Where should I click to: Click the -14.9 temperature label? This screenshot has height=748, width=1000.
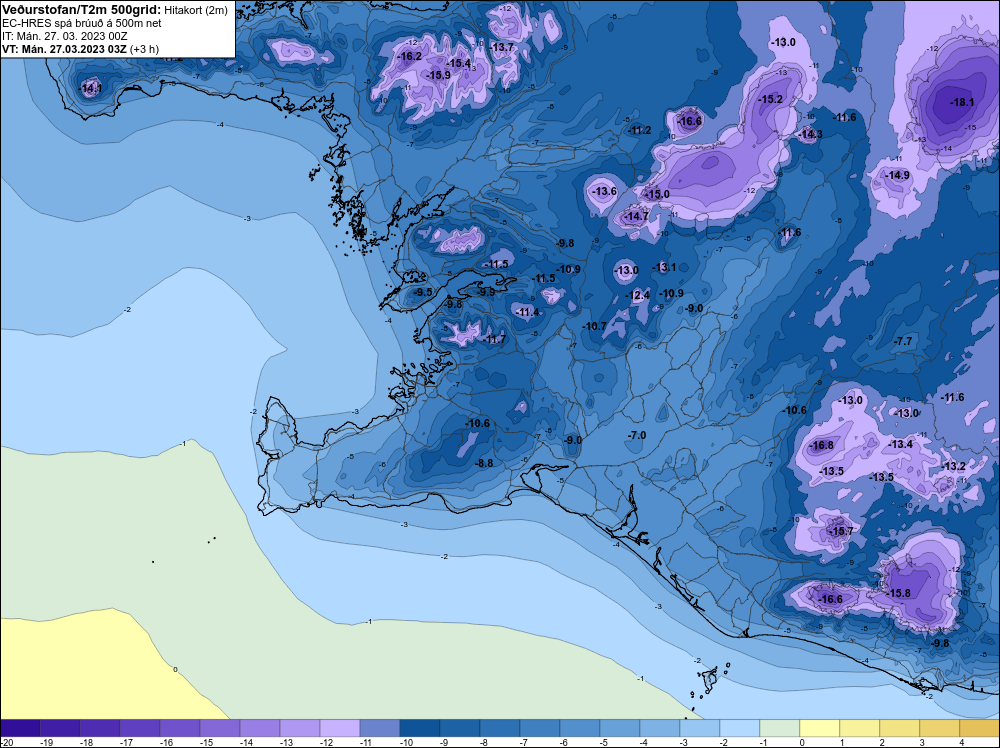click(x=898, y=175)
